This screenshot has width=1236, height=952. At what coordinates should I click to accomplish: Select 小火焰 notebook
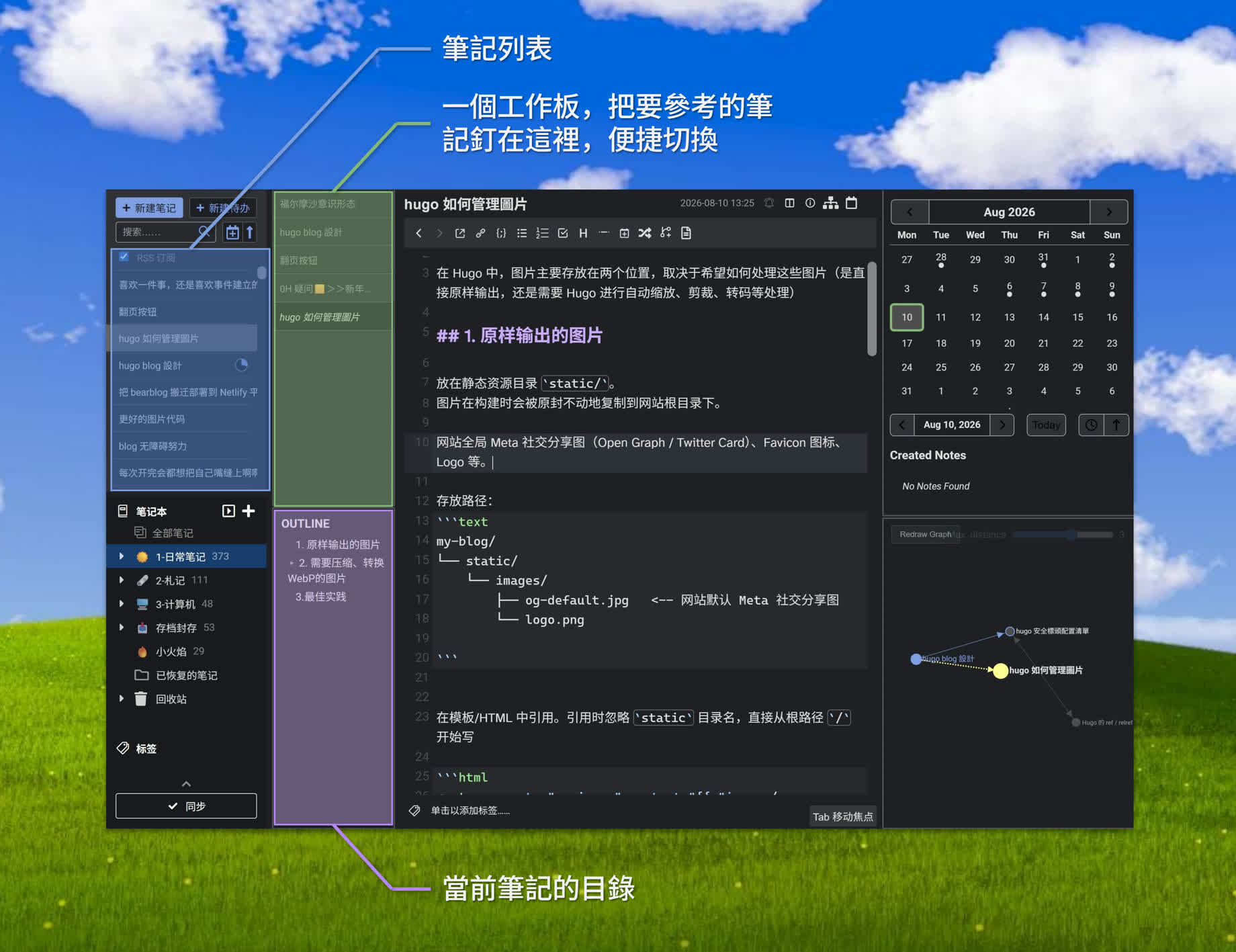click(171, 651)
